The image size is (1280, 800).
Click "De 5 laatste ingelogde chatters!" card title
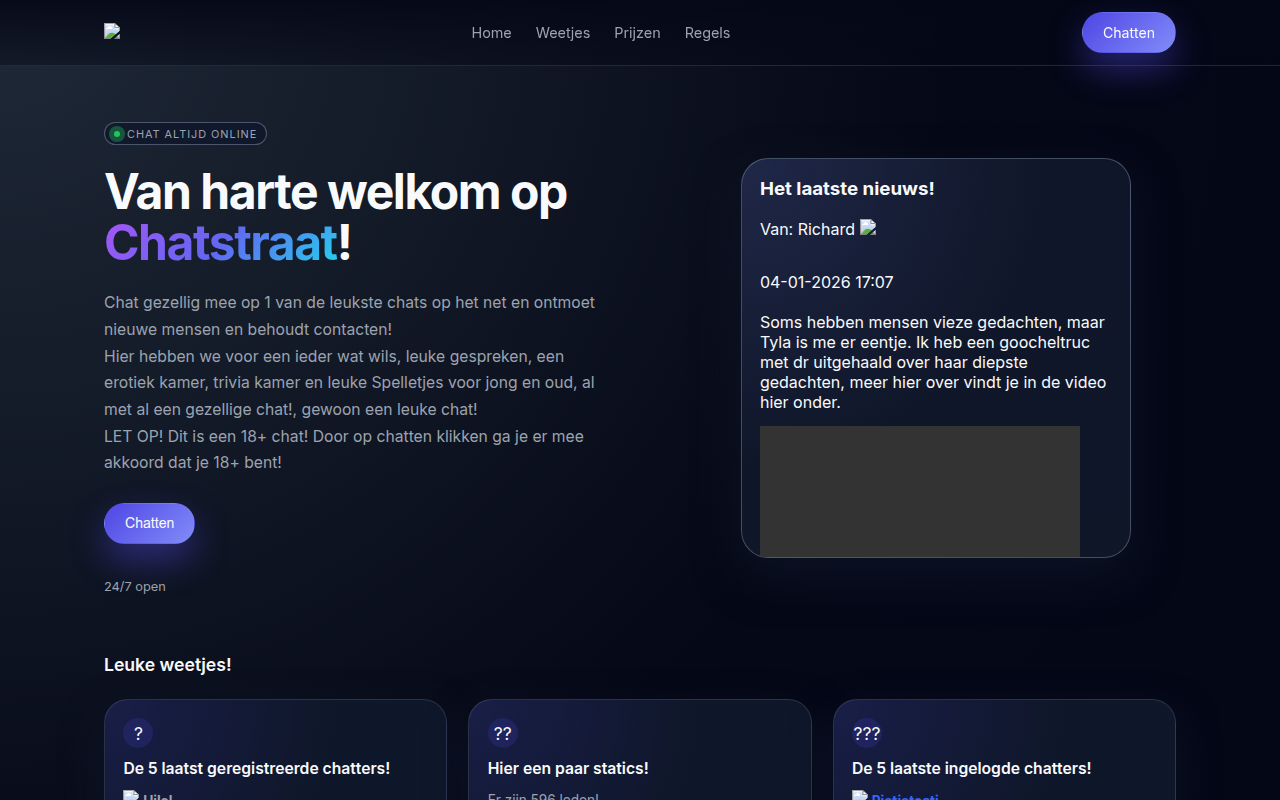(x=972, y=768)
